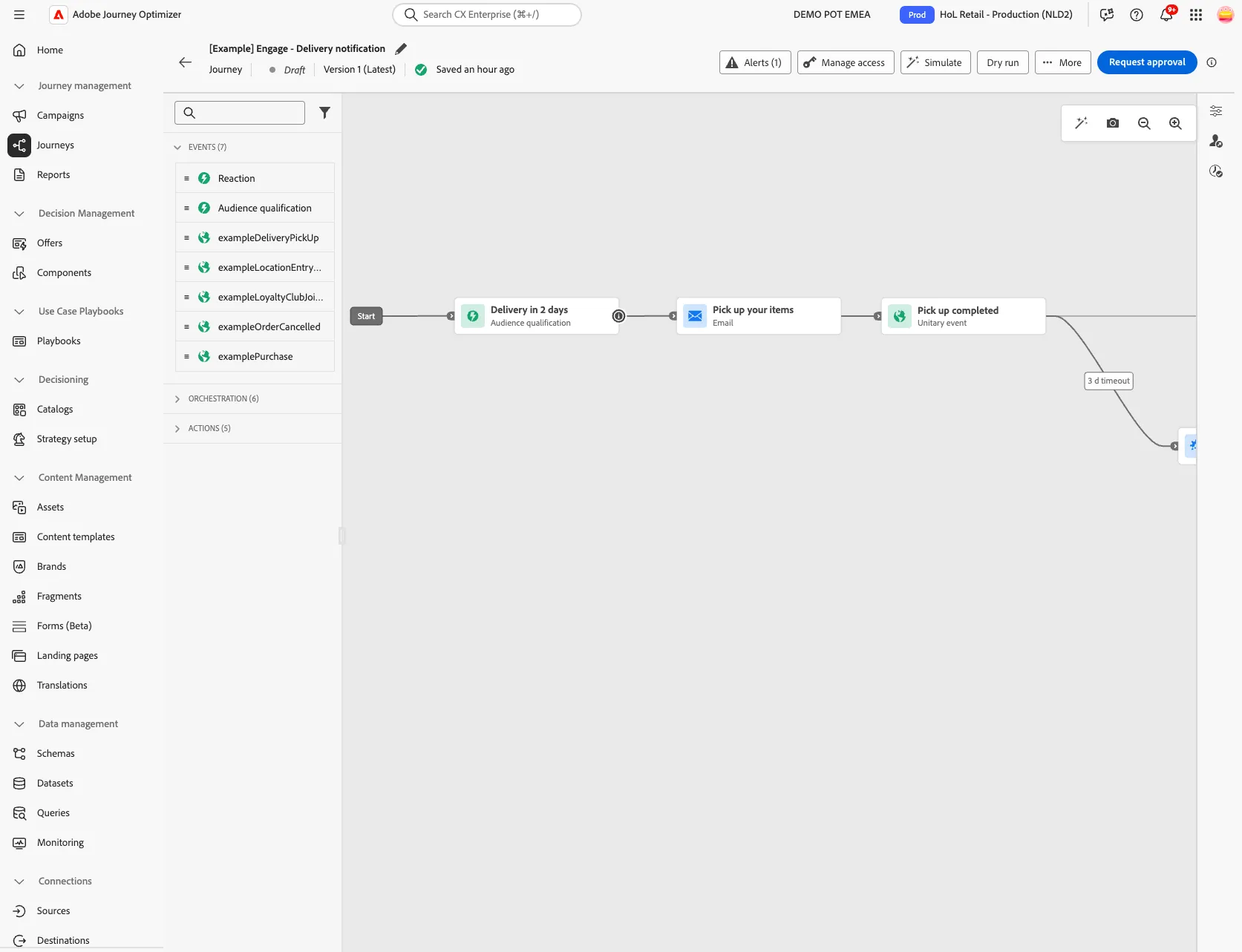Select the Delivery in 2 days node
1242x952 pixels.
[536, 316]
